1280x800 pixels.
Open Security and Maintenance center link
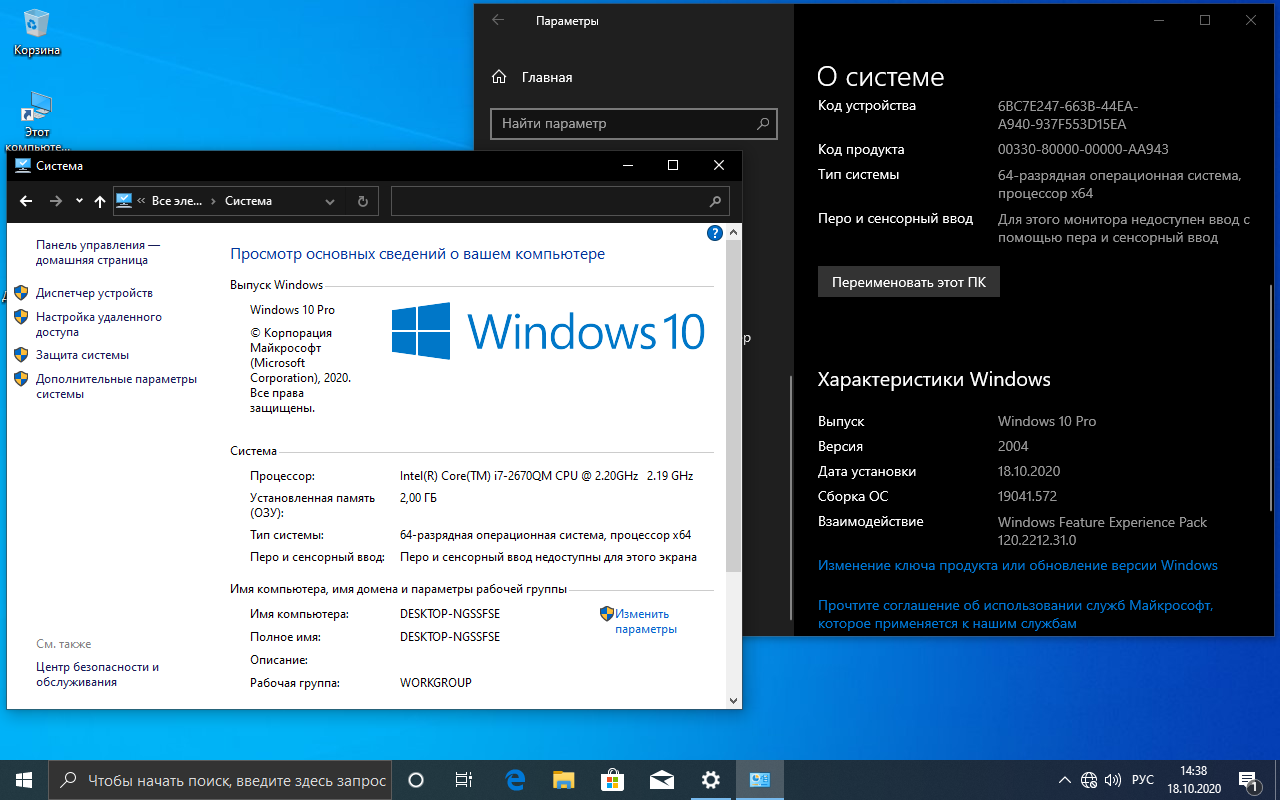pos(98,674)
